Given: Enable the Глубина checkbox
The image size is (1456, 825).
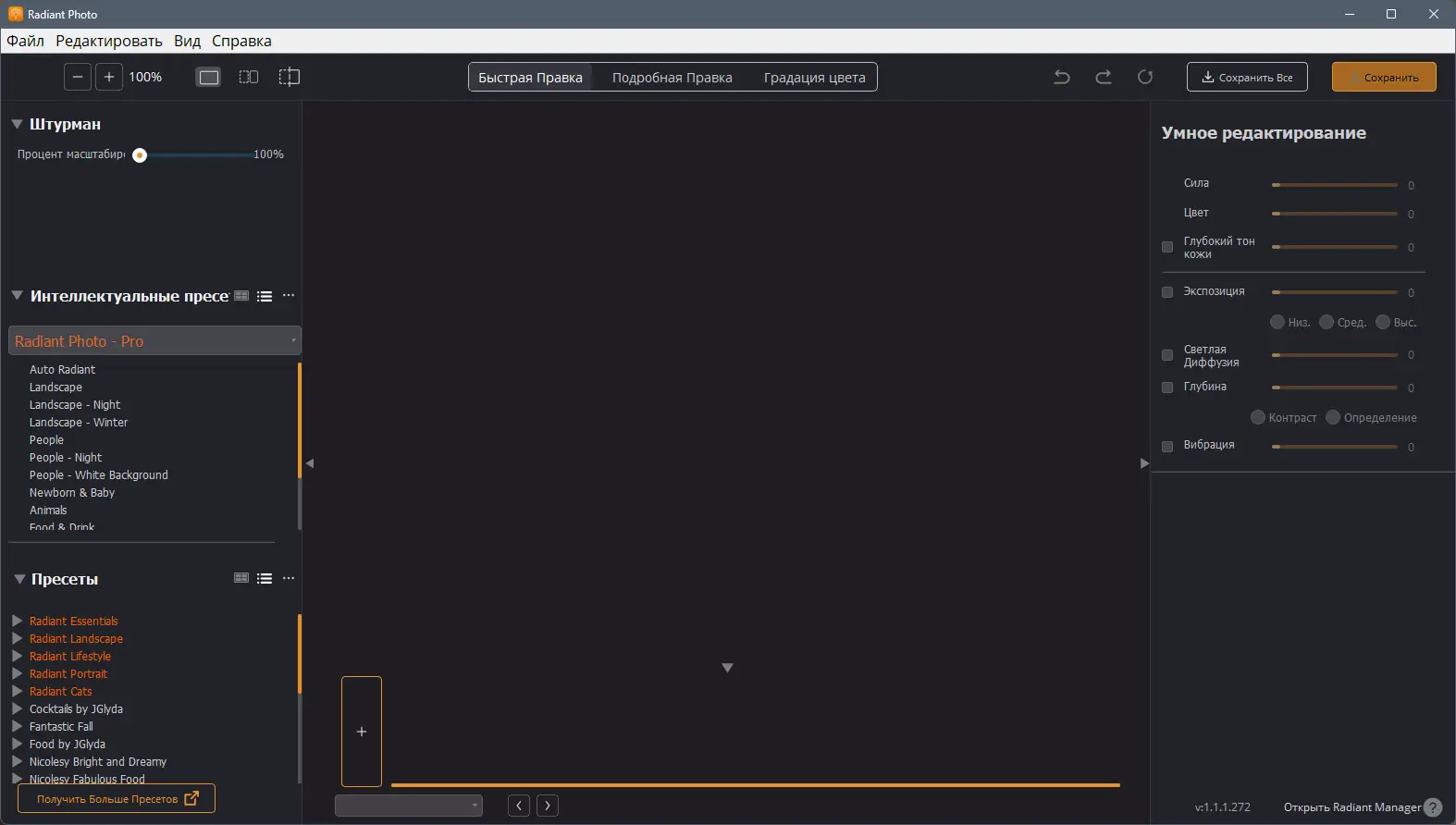Looking at the screenshot, I should pyautogui.click(x=1167, y=388).
